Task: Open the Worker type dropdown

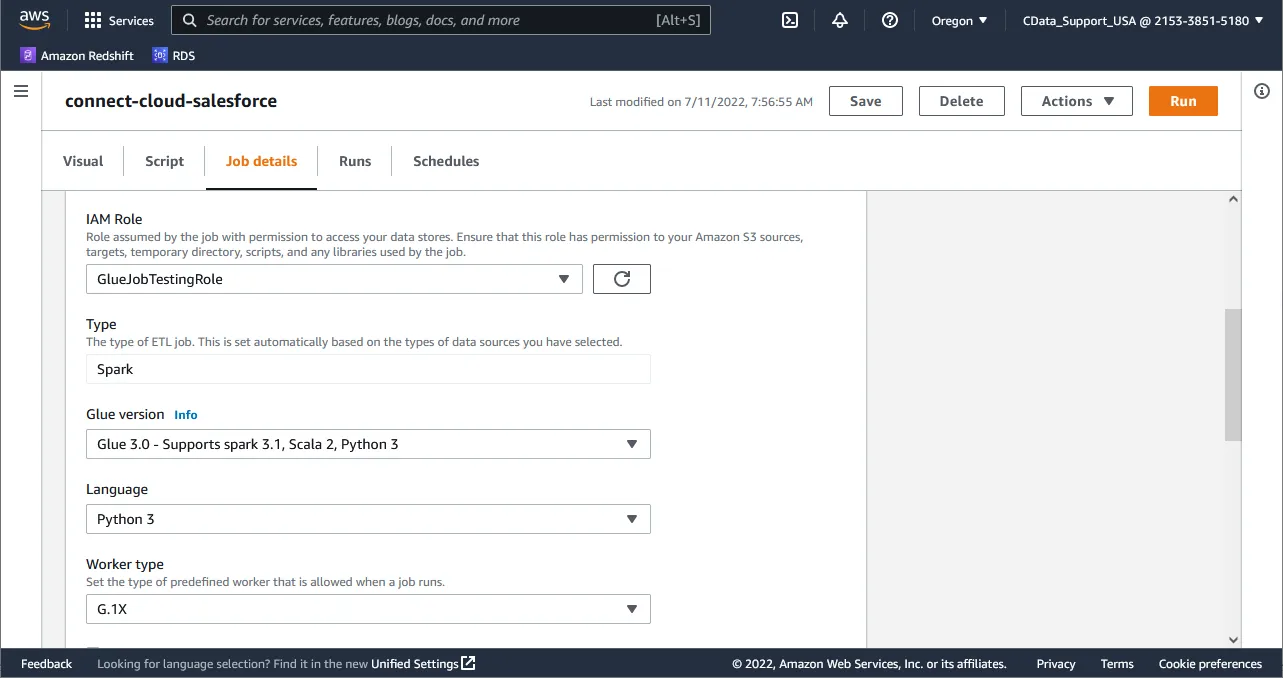Action: (631, 608)
